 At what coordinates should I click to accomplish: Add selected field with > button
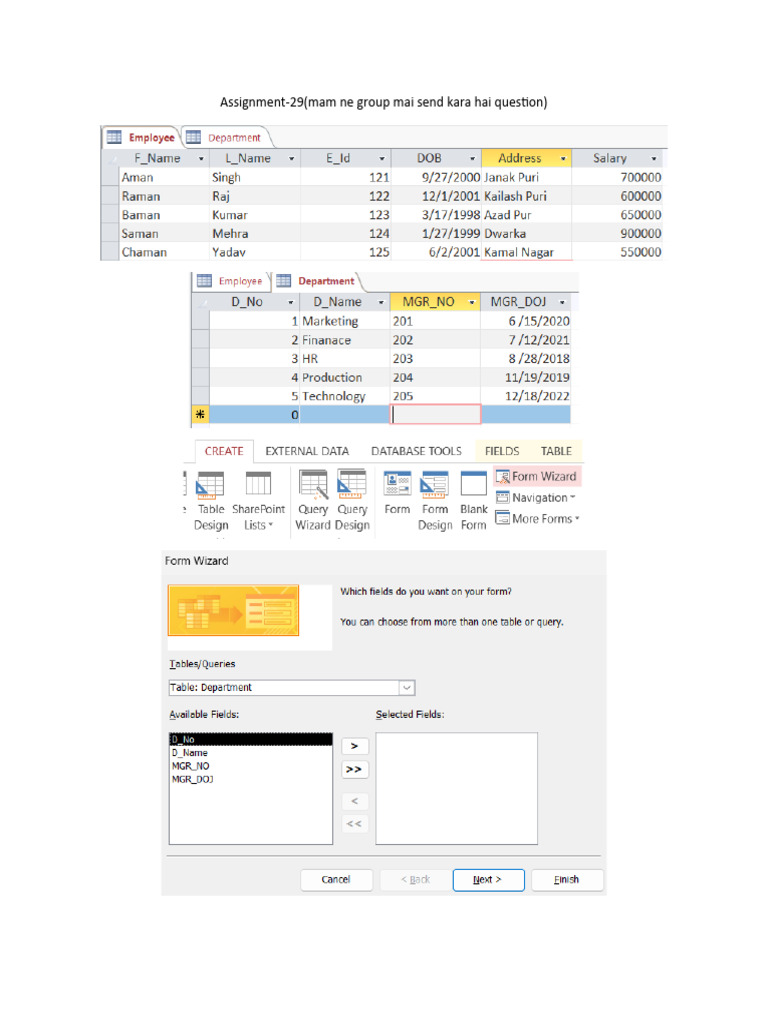[x=355, y=746]
